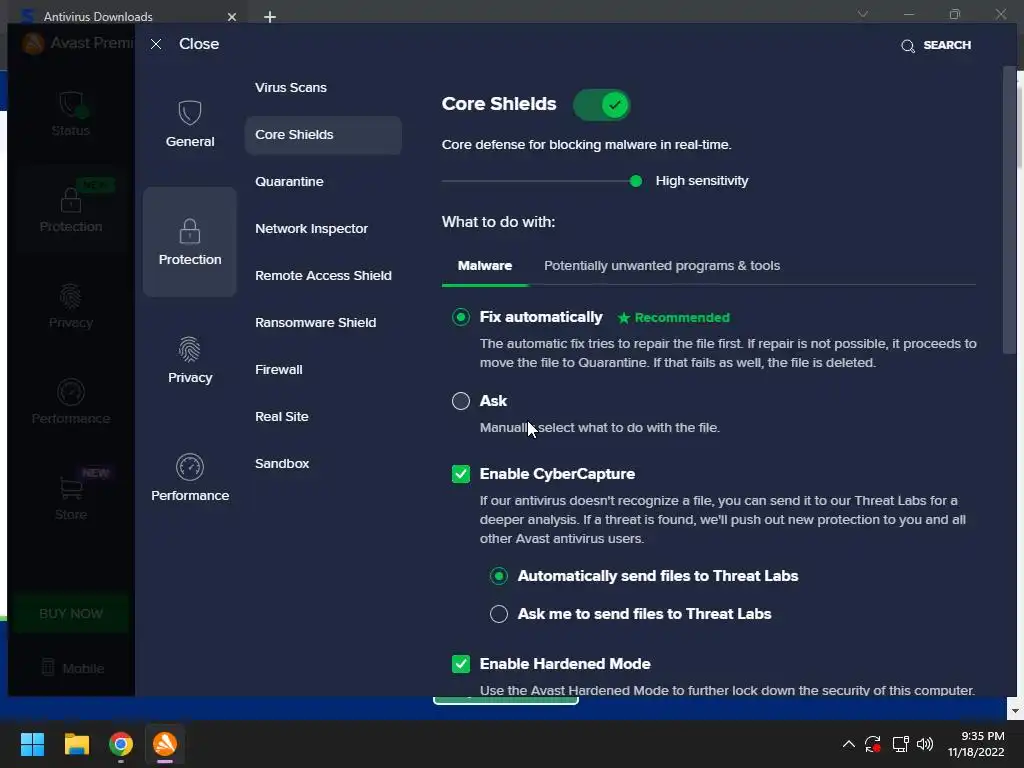Click the SEARCH label
The width and height of the screenshot is (1024, 768).
[947, 45]
